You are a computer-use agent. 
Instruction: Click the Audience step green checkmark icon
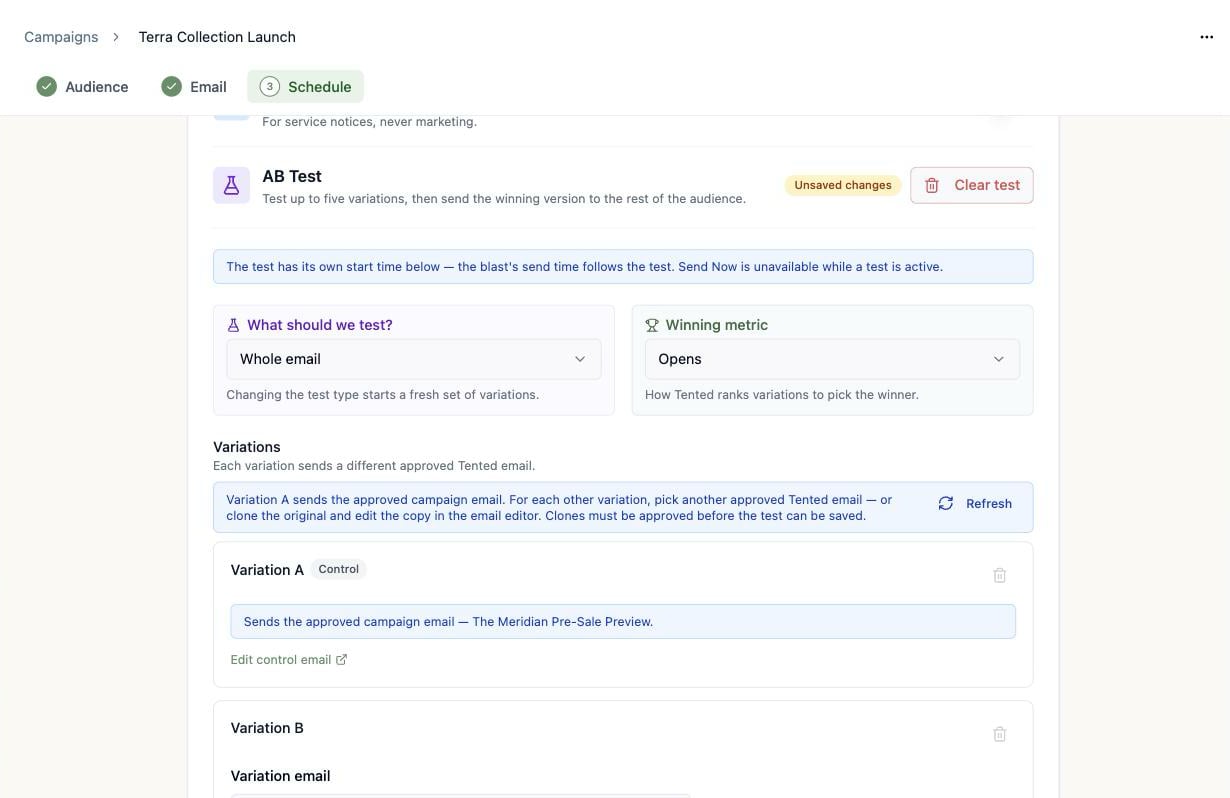pos(47,86)
